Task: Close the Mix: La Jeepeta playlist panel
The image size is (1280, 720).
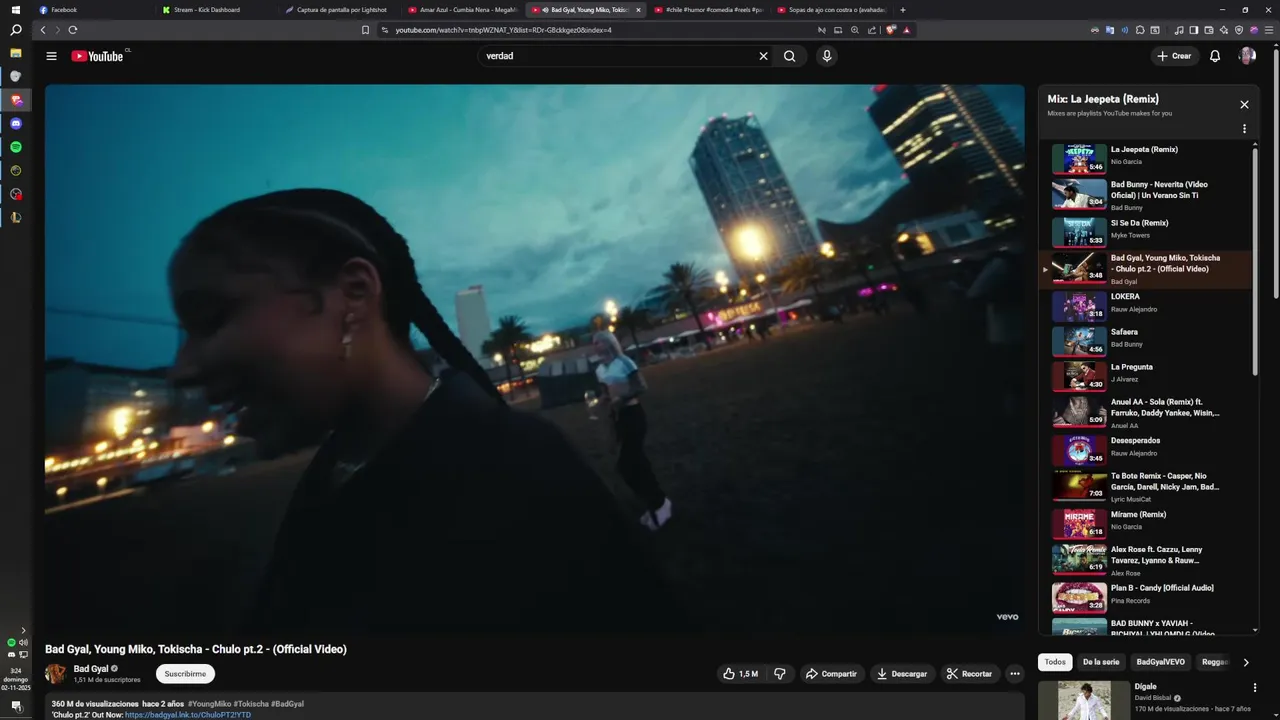Action: (1244, 104)
